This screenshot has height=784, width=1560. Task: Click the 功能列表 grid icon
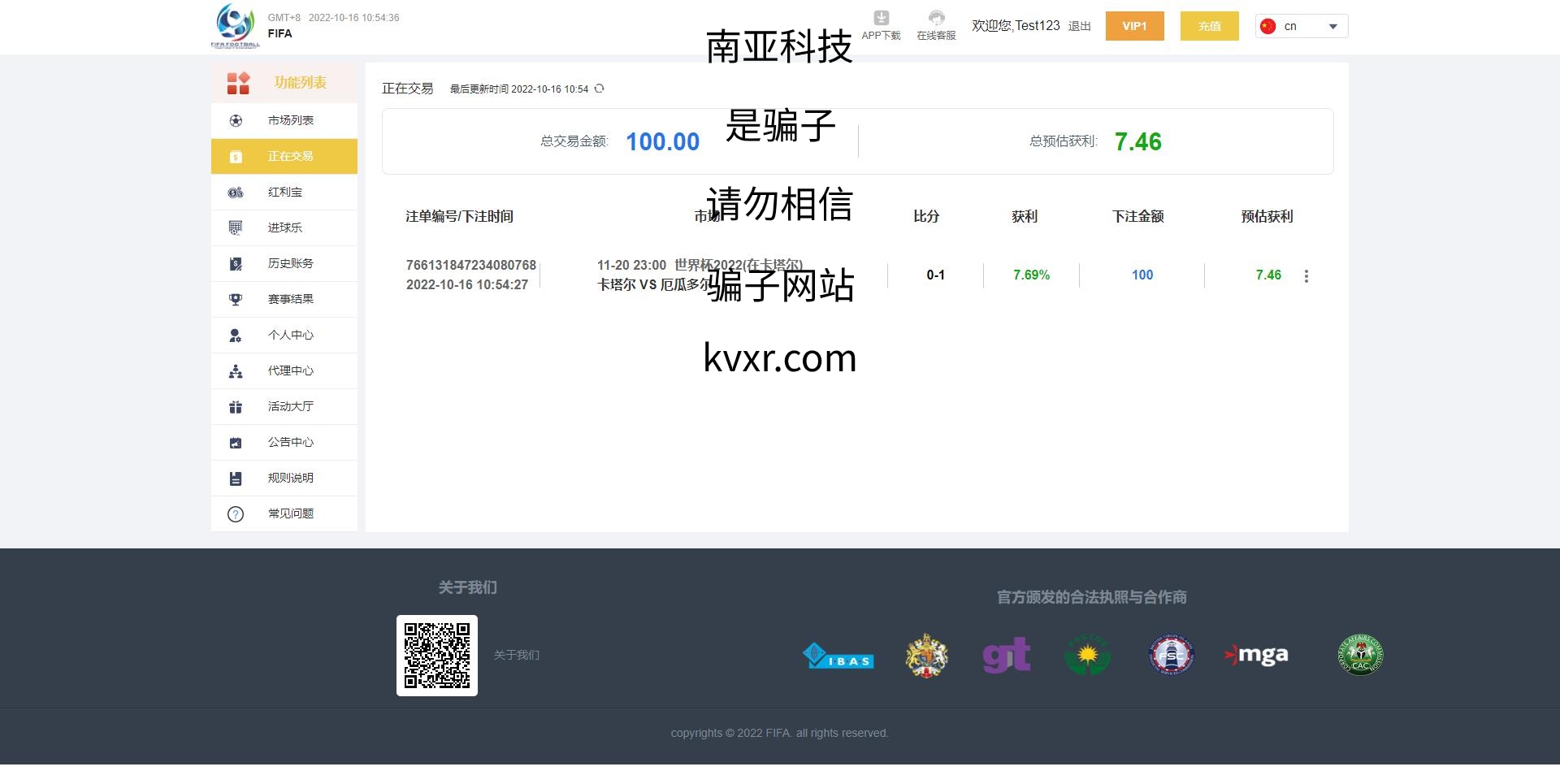coord(238,83)
